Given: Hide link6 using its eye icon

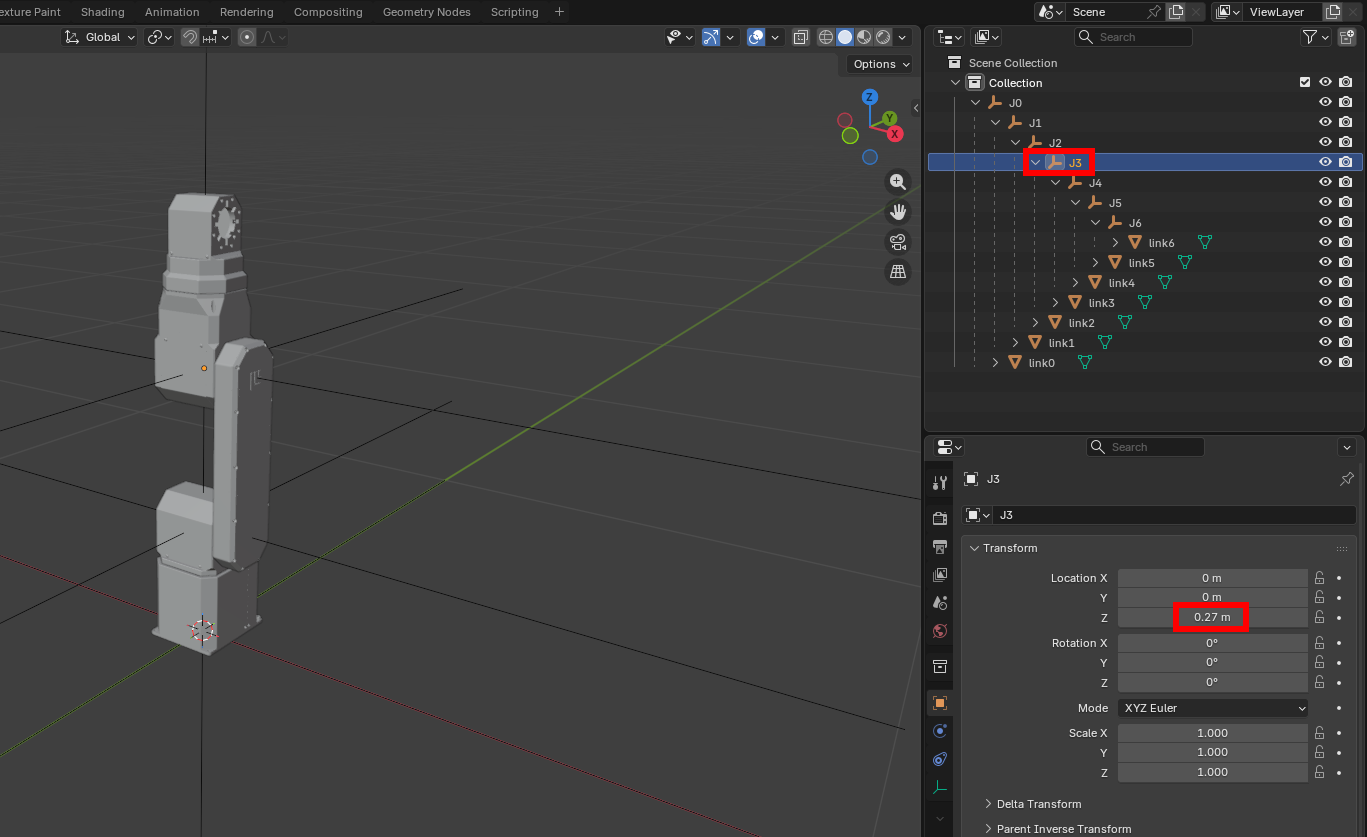Looking at the screenshot, I should tap(1325, 242).
